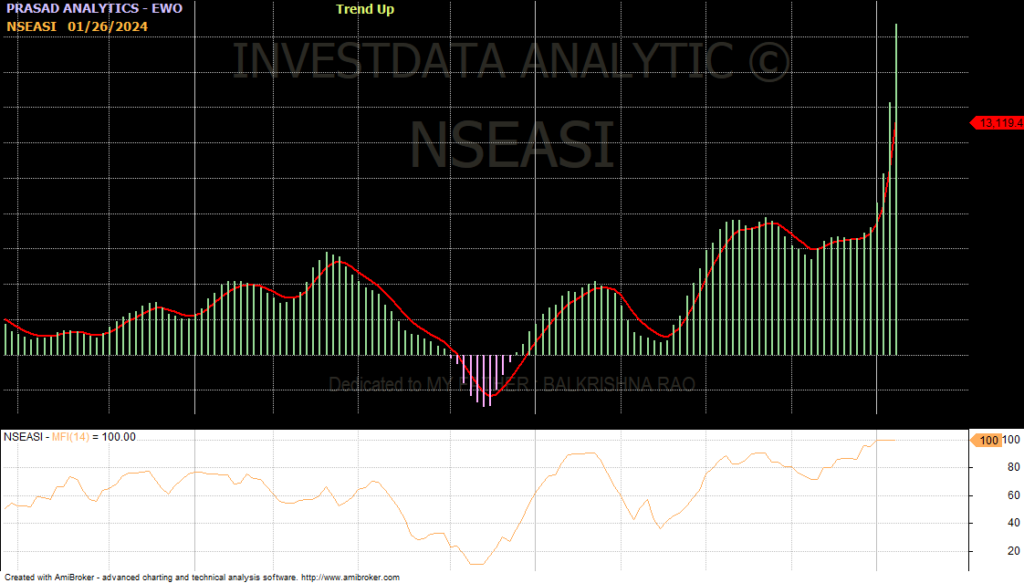
Task: Click the Created with AmiBroker footer text
Action: (150, 577)
